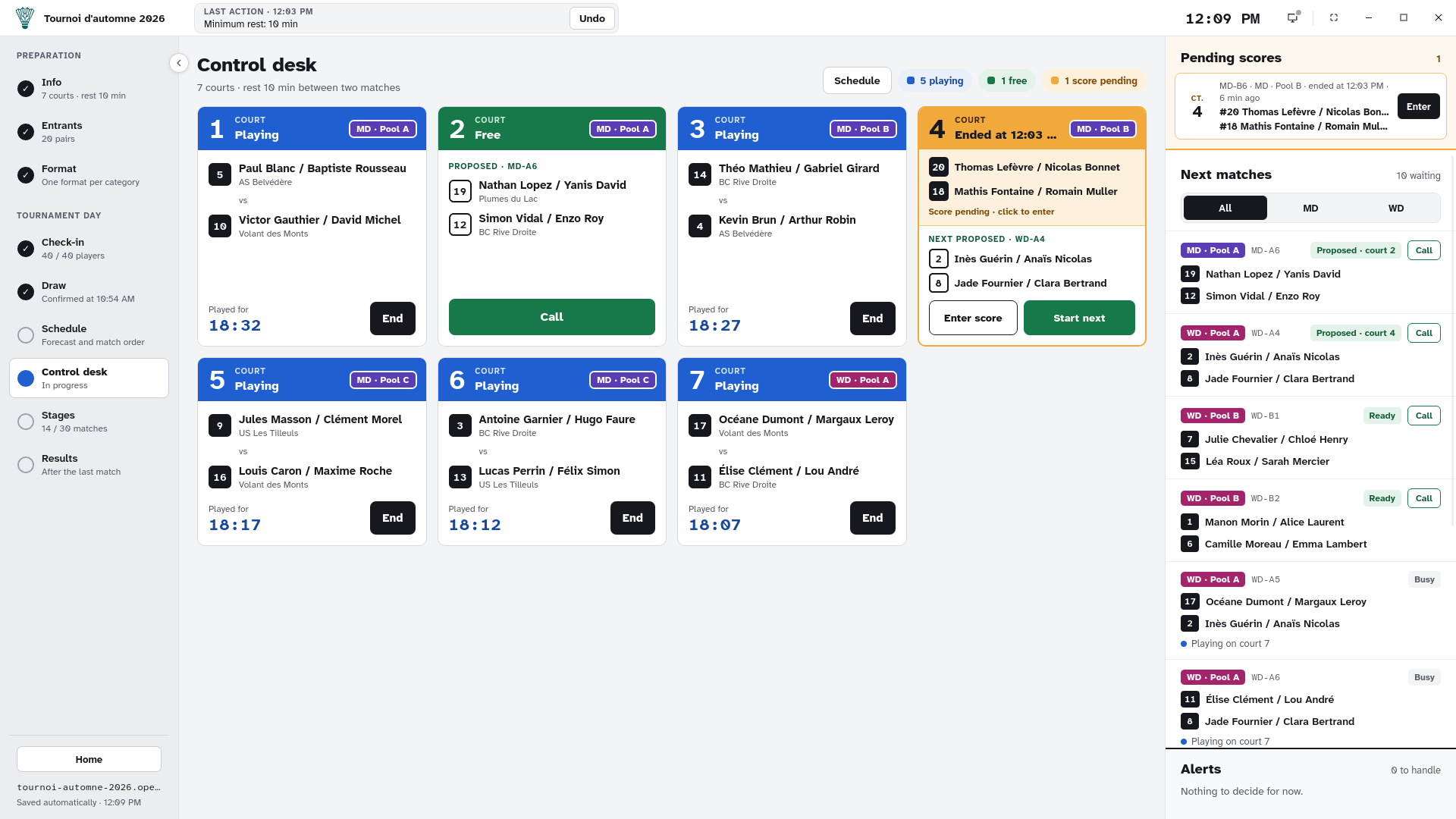End the match on court 1
Viewport: 1456px width, 819px height.
[393, 318]
